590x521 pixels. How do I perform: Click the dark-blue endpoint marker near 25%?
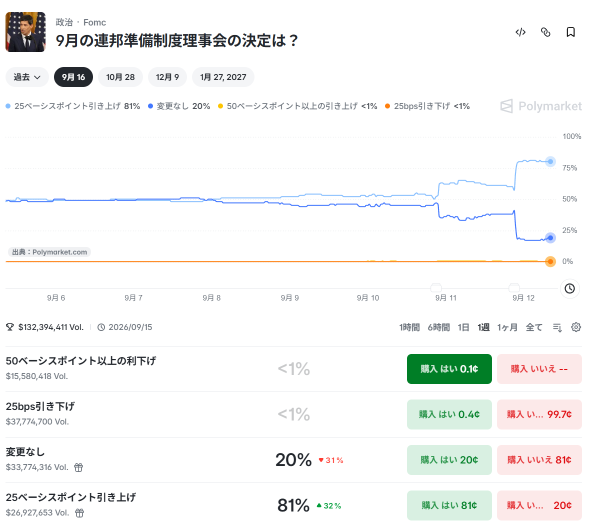point(550,238)
